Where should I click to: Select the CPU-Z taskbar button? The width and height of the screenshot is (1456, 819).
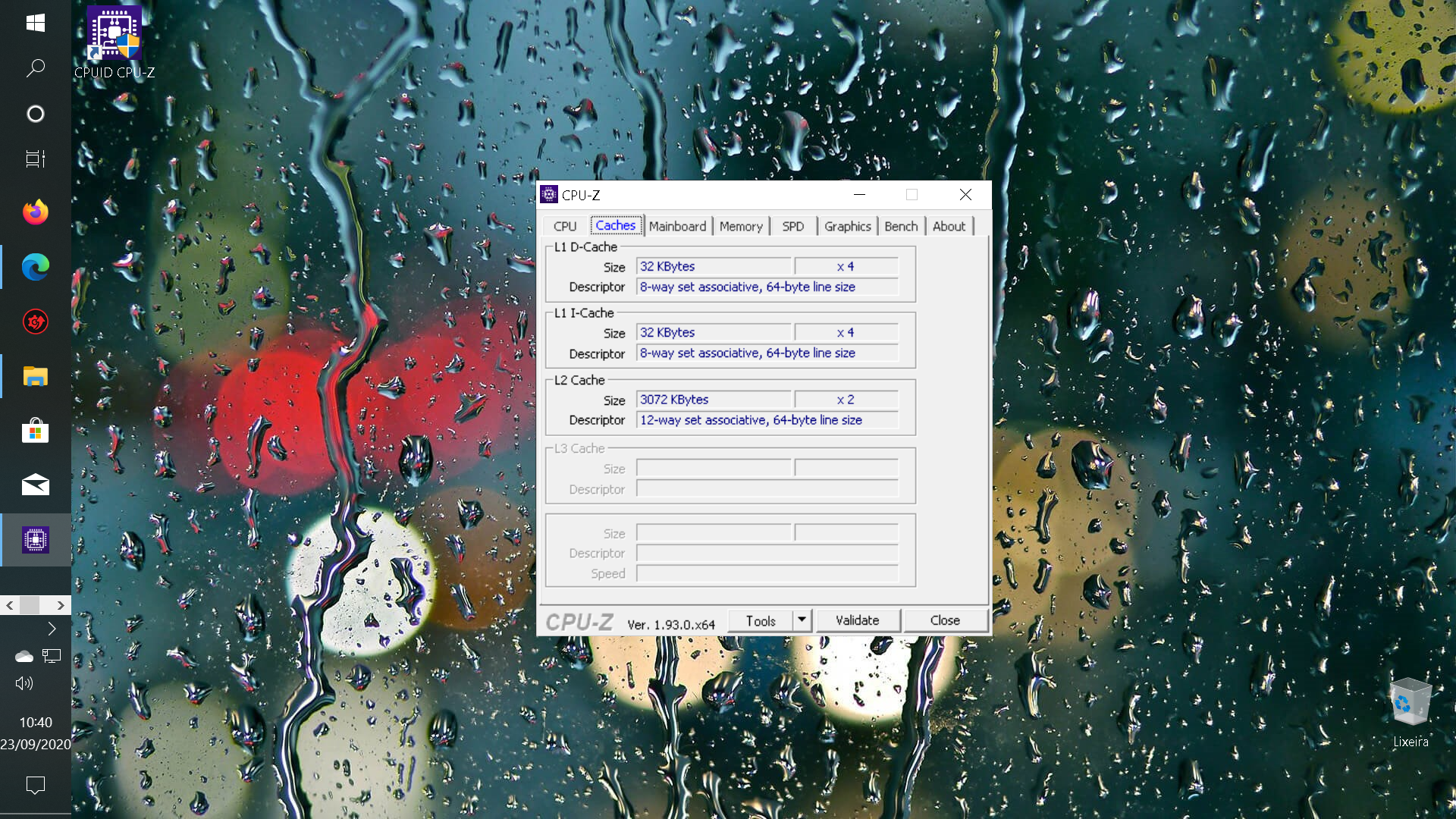click(36, 540)
